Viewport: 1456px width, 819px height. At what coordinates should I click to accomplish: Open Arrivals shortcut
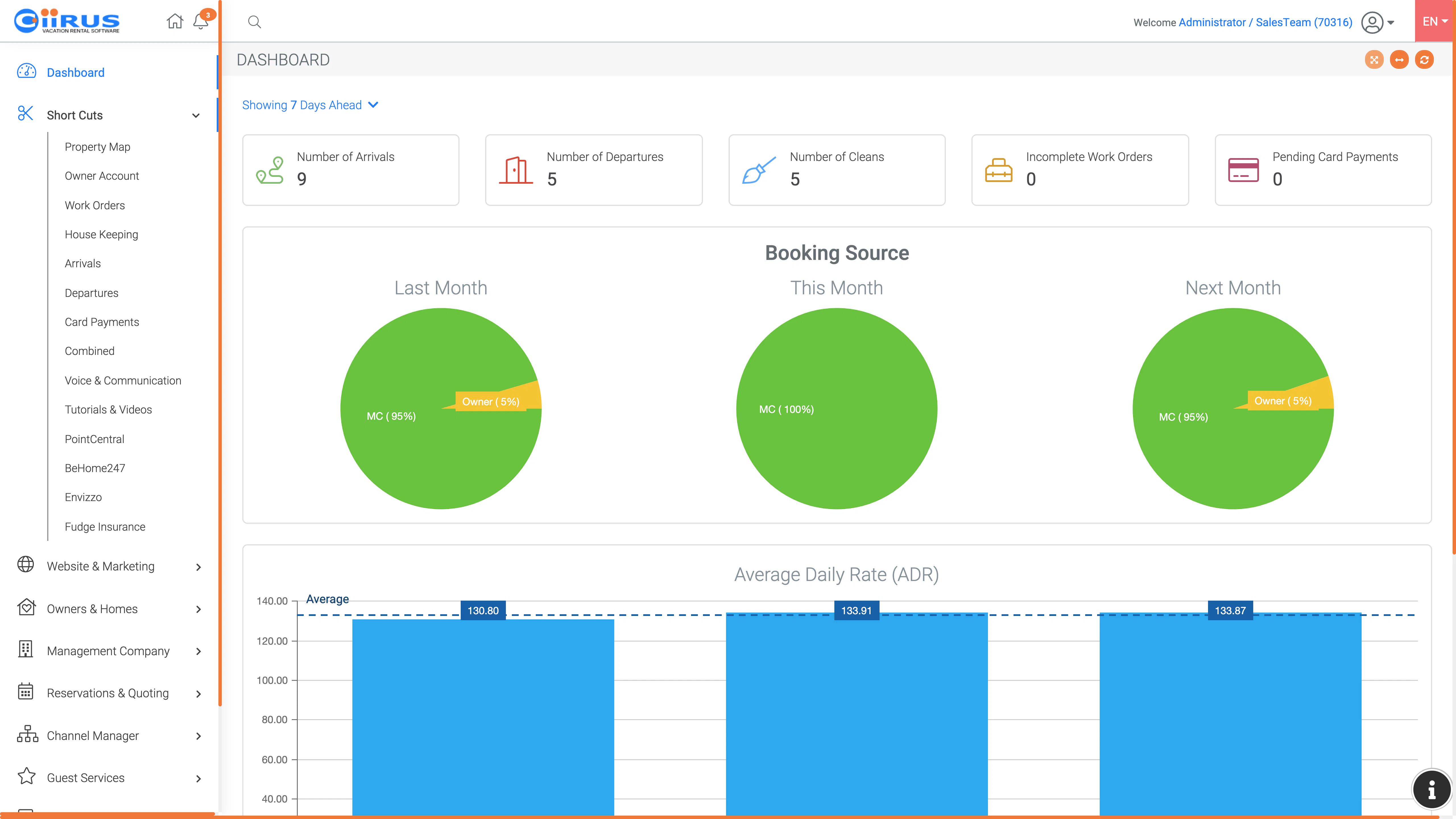82,263
